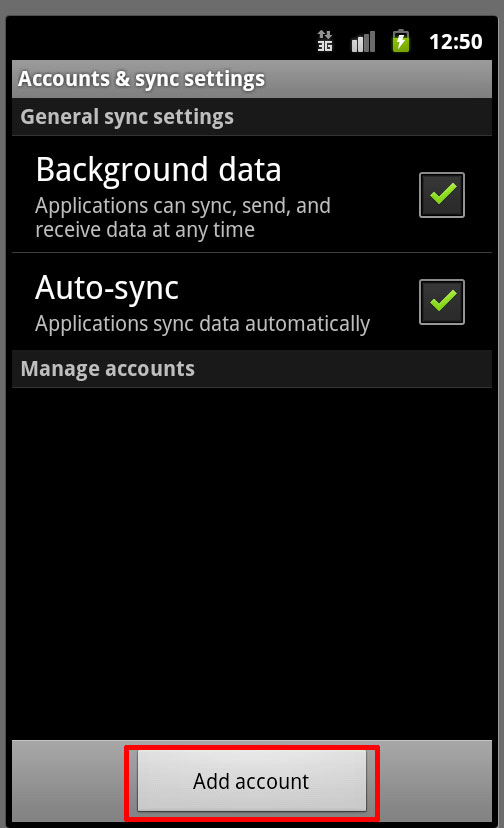The image size is (504, 828).
Task: Tap the 12:50 clock in status bar
Action: coord(455,42)
